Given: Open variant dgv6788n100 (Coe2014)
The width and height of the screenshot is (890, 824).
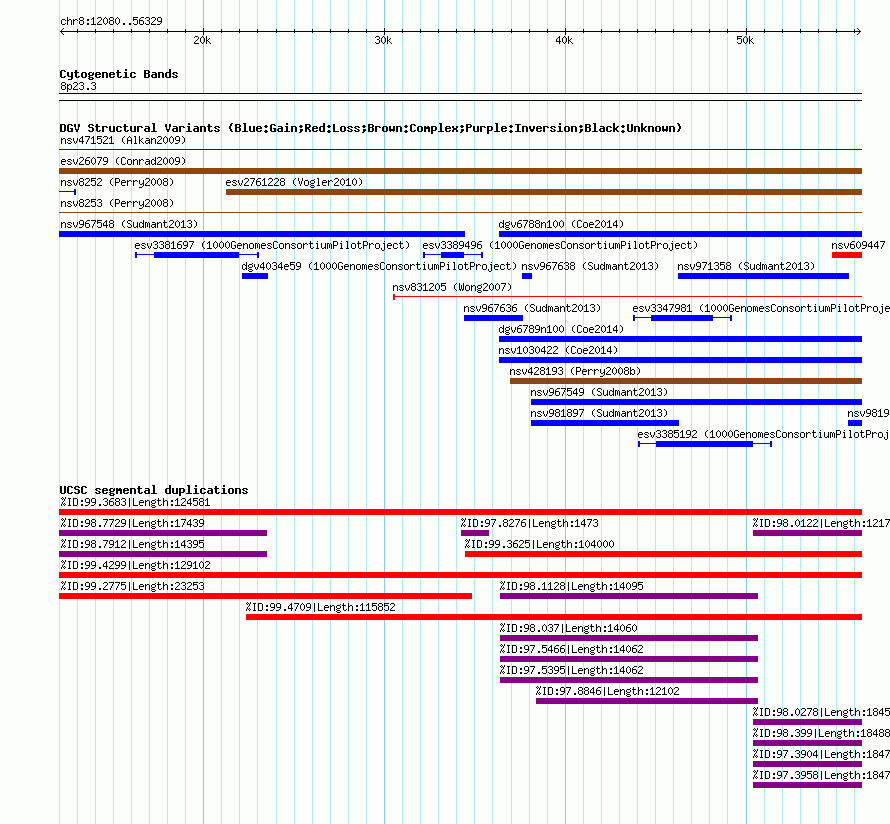Looking at the screenshot, I should point(680,234).
